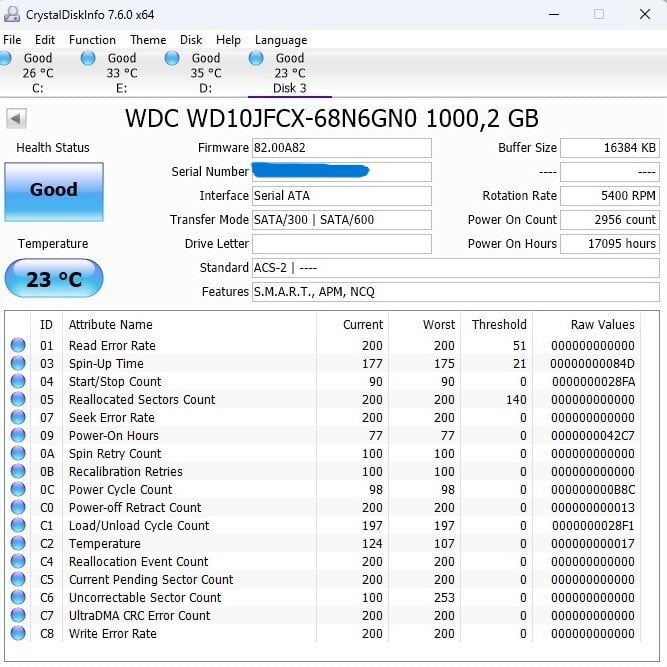
Task: Open the Theme menu
Action: 148,40
